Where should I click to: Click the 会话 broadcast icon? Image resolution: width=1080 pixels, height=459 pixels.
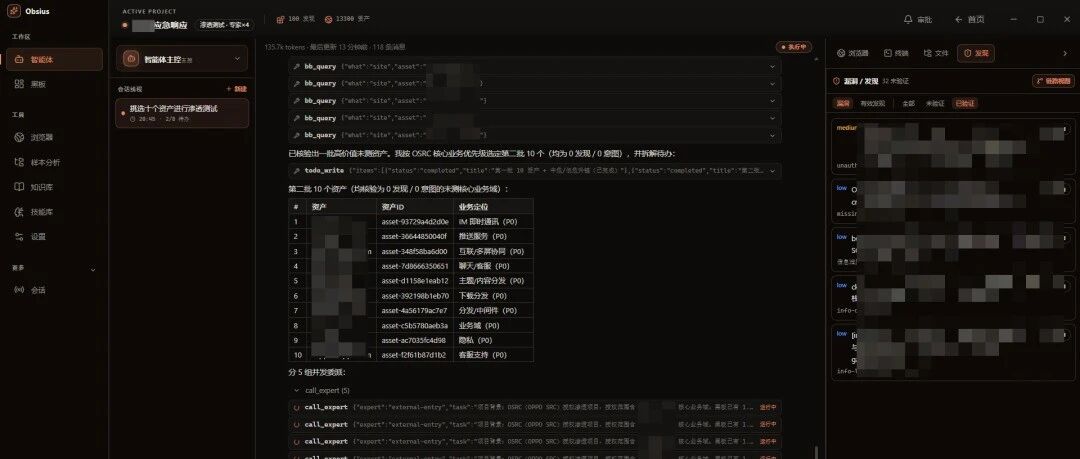click(19, 290)
